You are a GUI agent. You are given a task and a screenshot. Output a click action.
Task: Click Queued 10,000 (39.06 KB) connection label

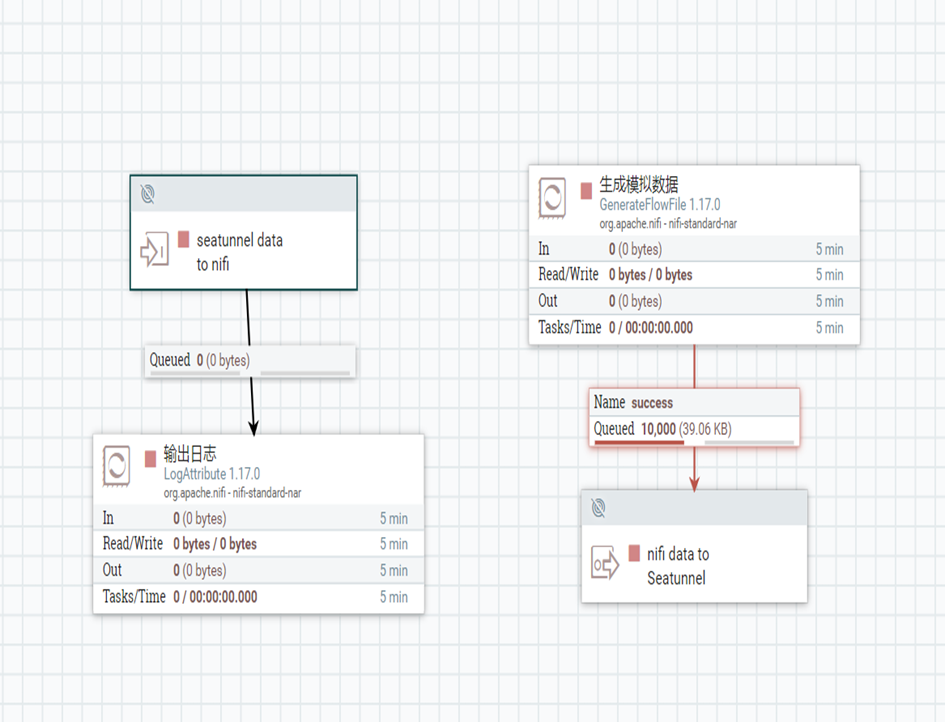(662, 429)
